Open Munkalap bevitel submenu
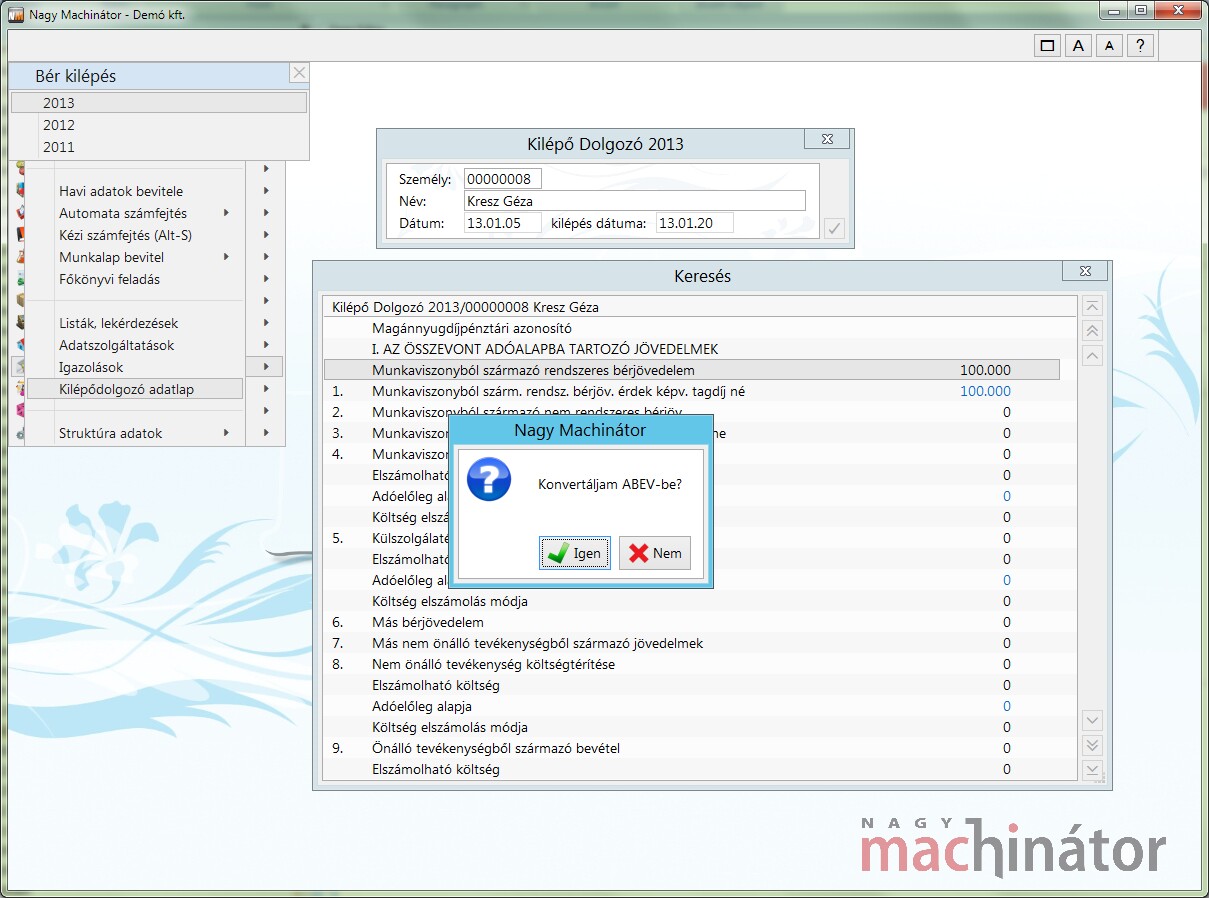This screenshot has width=1209, height=898. coord(135,257)
